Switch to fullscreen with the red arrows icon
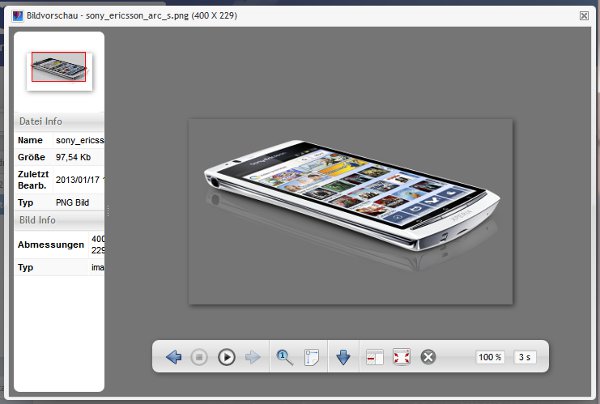 click(402, 357)
